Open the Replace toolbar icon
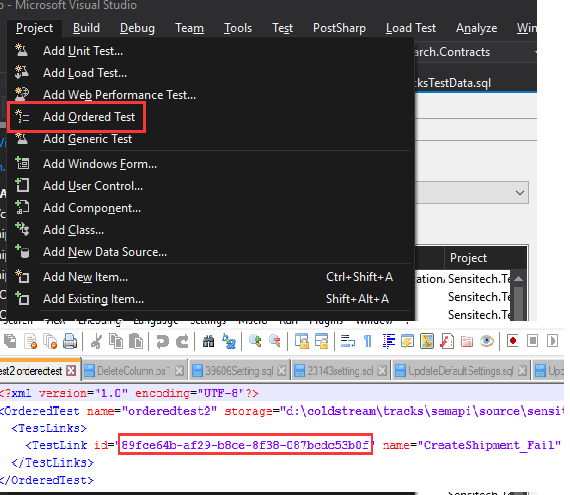The image size is (570, 495). click(229, 342)
